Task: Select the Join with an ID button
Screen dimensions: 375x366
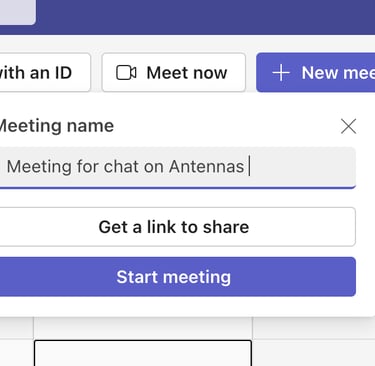Action: click(x=45, y=72)
